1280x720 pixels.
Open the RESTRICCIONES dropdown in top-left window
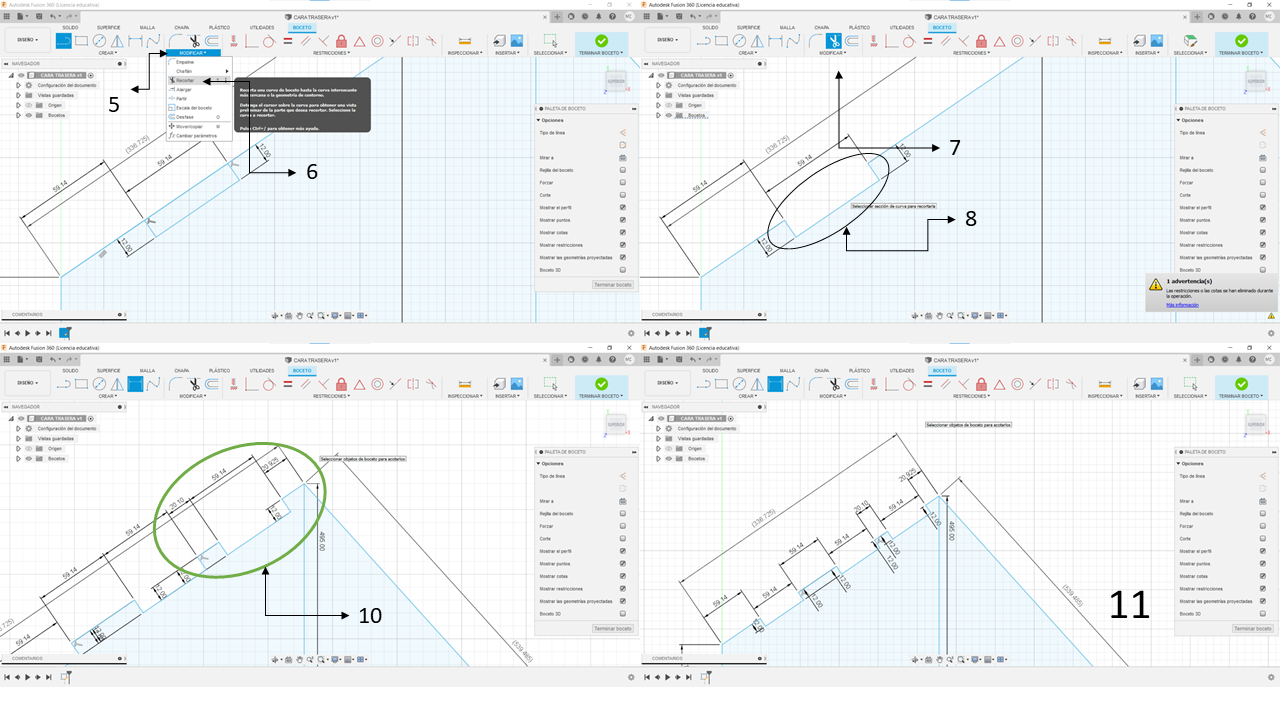[331, 53]
